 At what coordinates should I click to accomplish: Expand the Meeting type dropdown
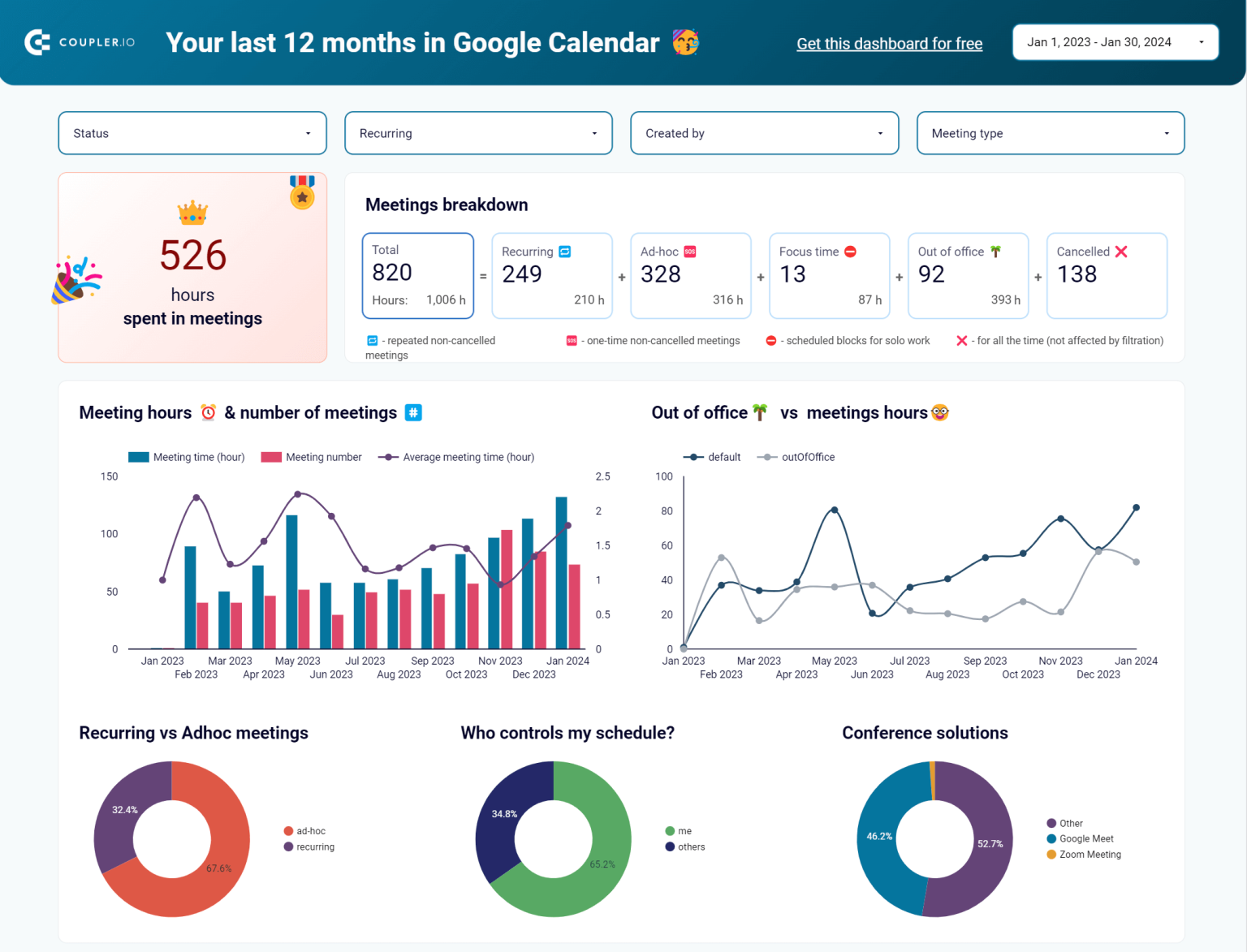click(1050, 133)
